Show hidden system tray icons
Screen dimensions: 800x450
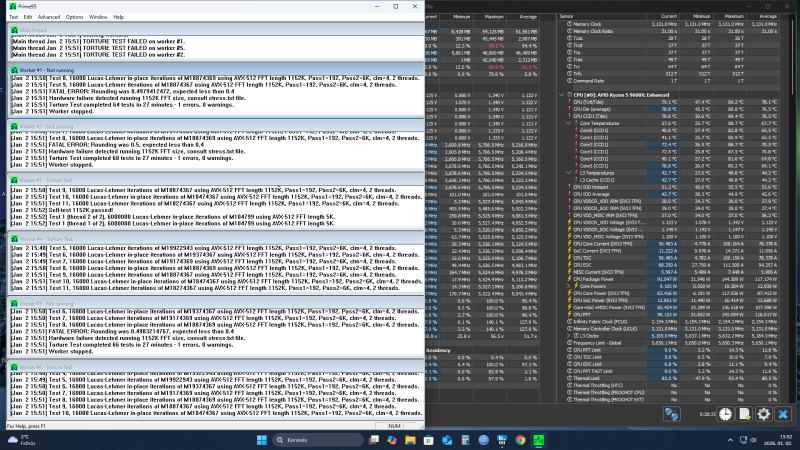click(730, 440)
